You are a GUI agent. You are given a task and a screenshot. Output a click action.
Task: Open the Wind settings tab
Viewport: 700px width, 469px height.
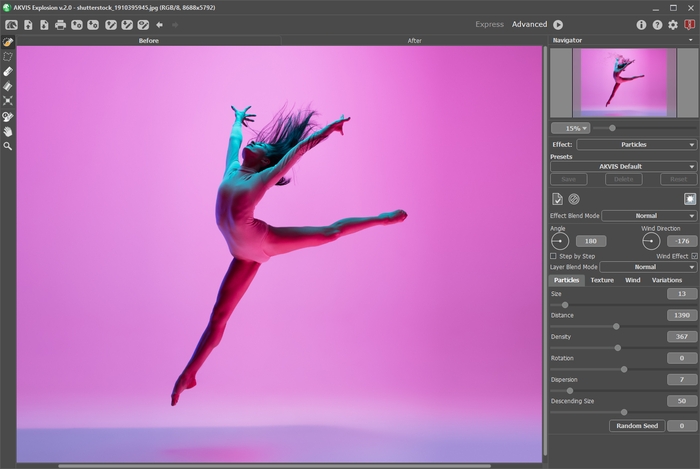tap(633, 280)
